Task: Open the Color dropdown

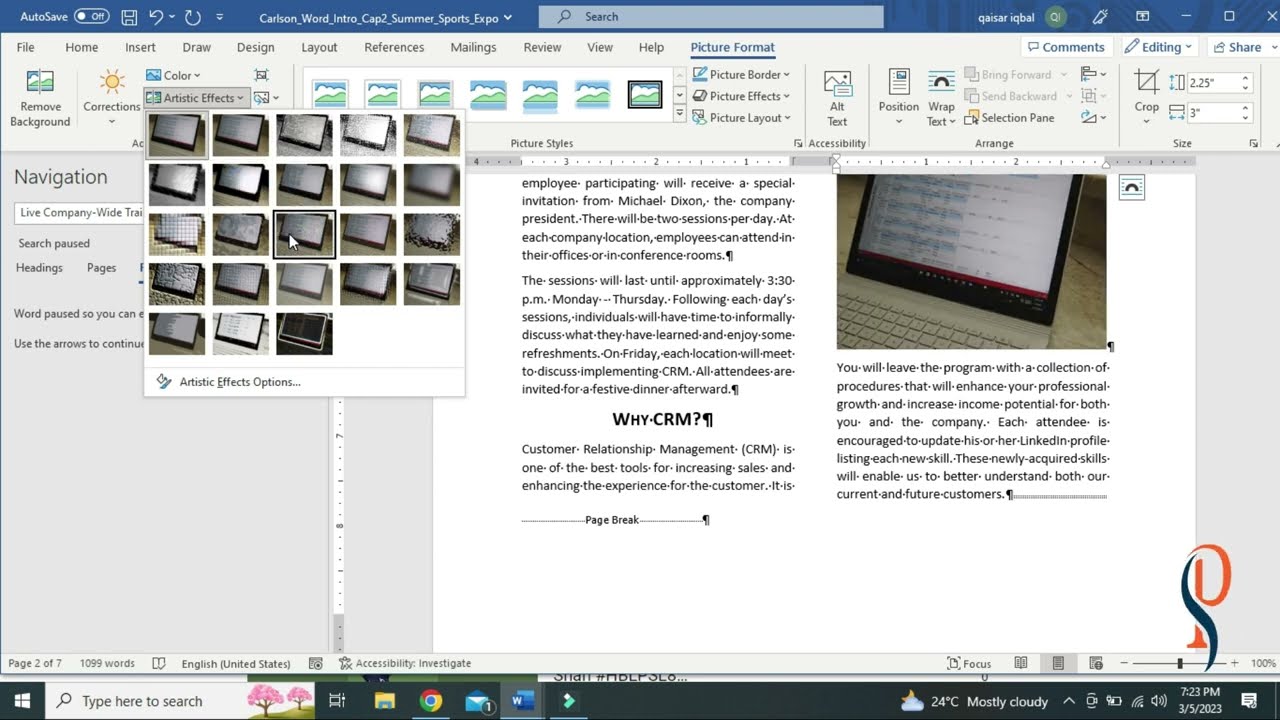Action: (173, 75)
